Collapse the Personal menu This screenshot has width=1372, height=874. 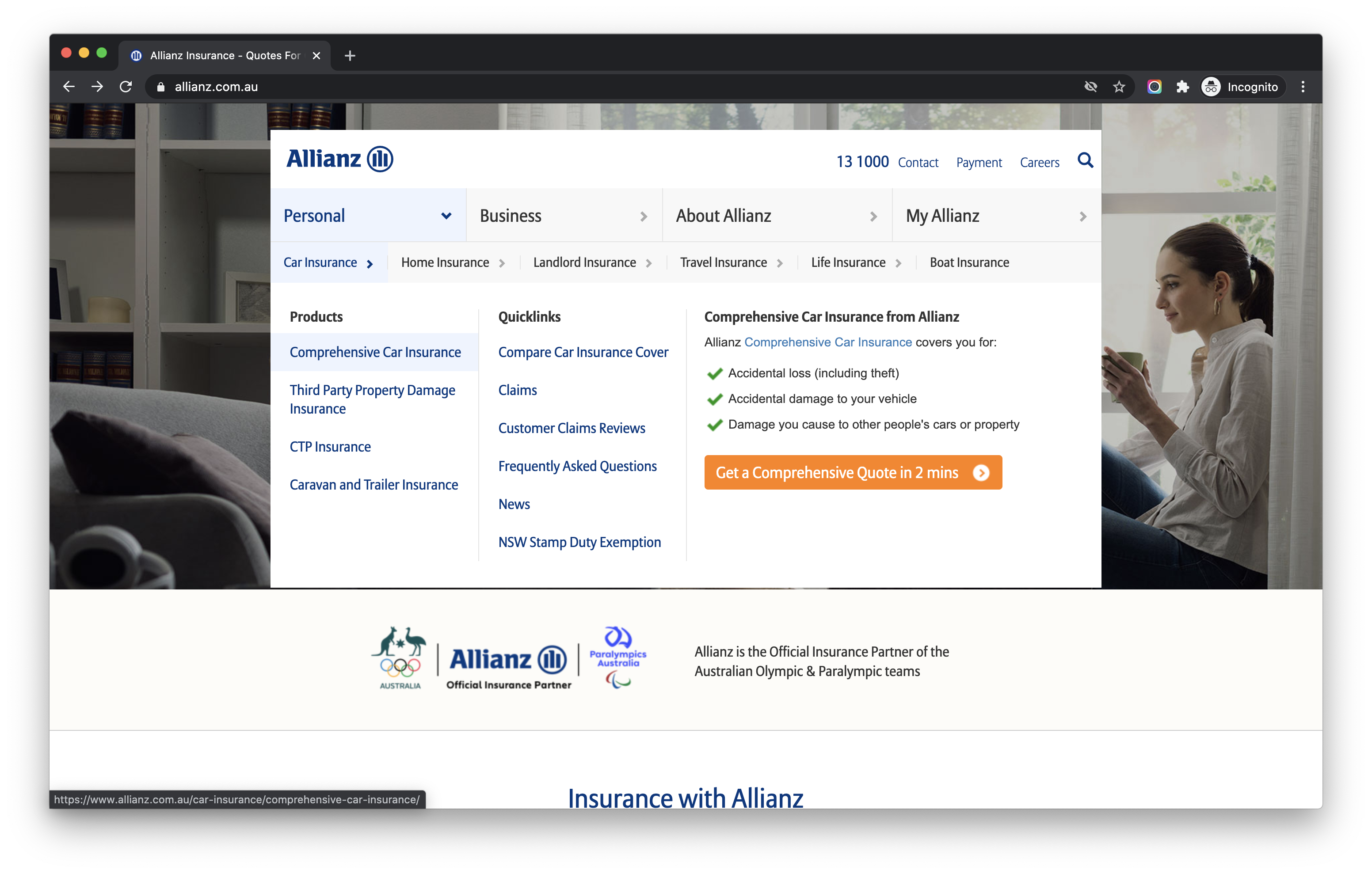click(x=368, y=215)
